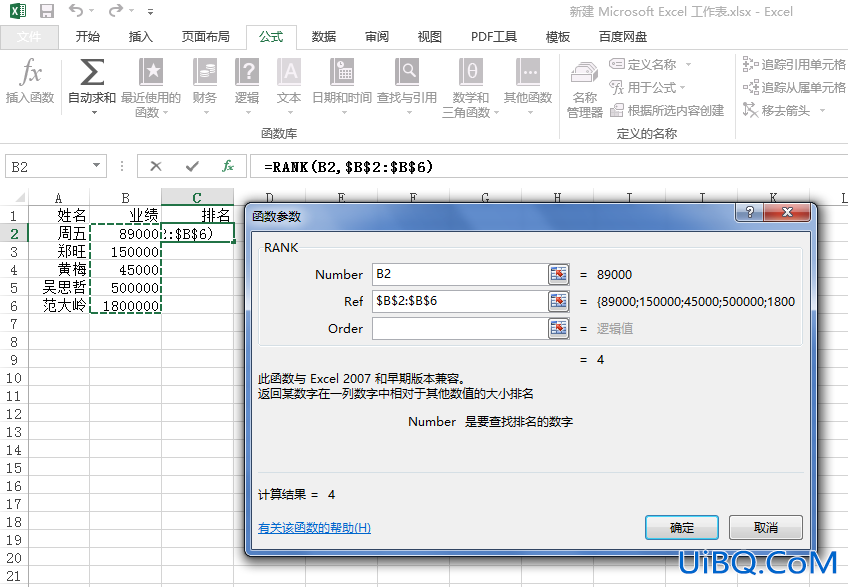Select cell with value 1800000
848x587 pixels.
click(x=125, y=306)
